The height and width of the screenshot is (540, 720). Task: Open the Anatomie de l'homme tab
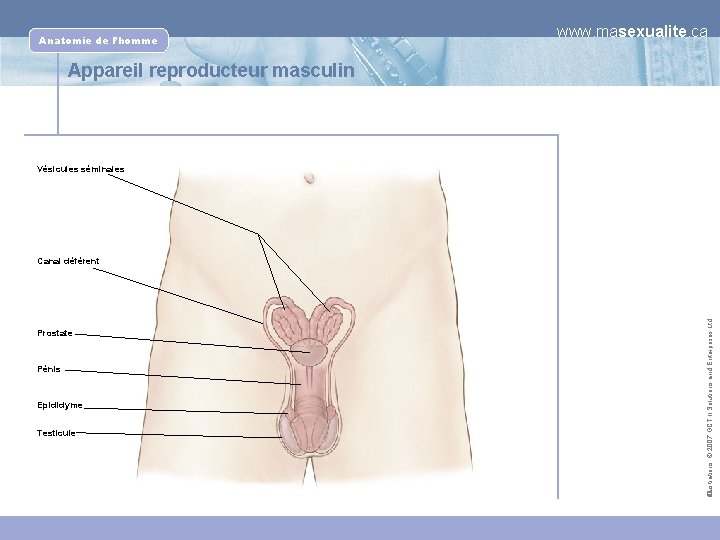pyautogui.click(x=99, y=40)
